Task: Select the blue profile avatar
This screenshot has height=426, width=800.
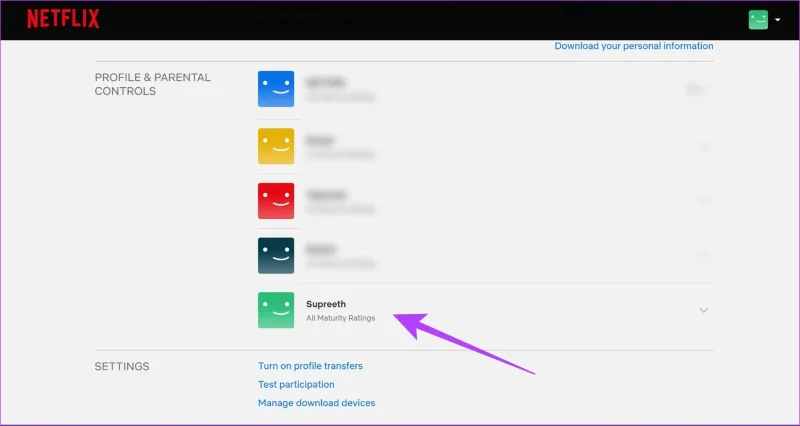Action: pyautogui.click(x=276, y=89)
